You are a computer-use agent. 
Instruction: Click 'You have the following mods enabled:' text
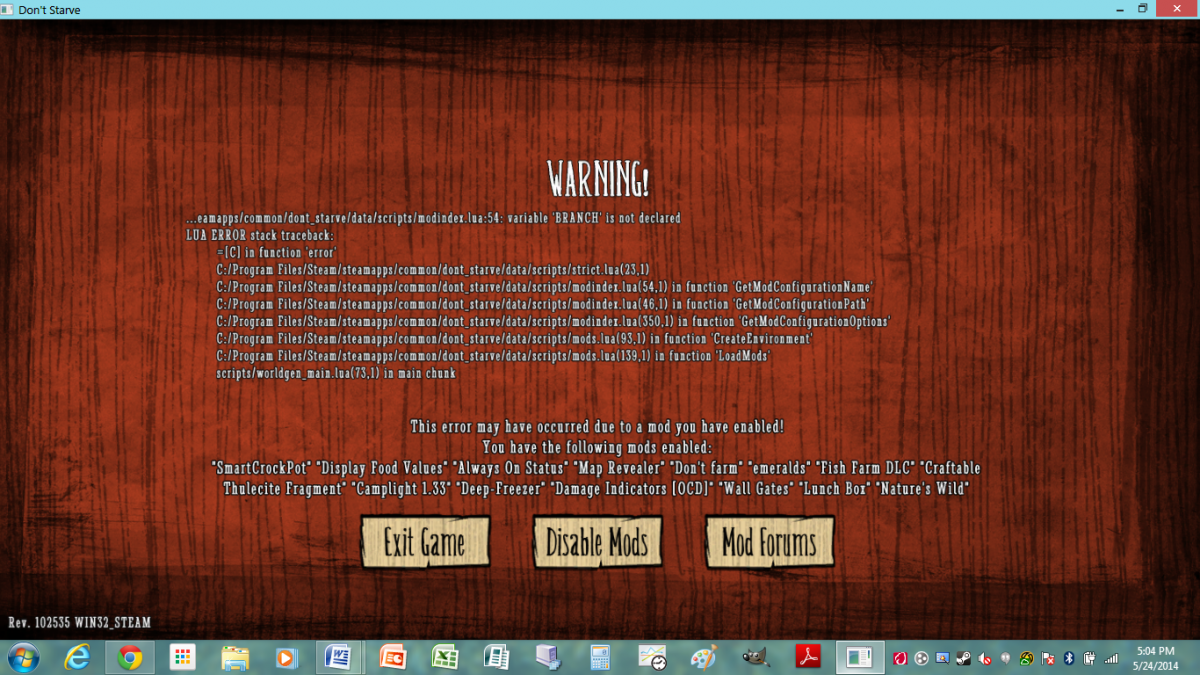pyautogui.click(x=597, y=447)
